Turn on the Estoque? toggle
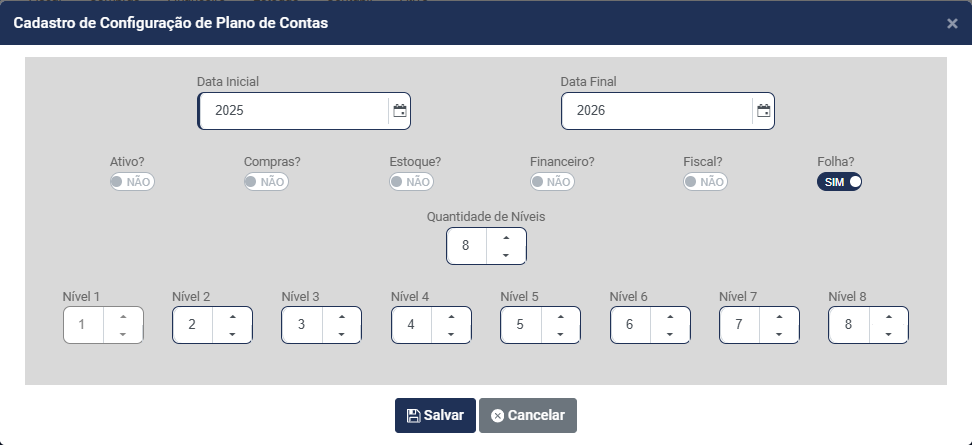 411,182
